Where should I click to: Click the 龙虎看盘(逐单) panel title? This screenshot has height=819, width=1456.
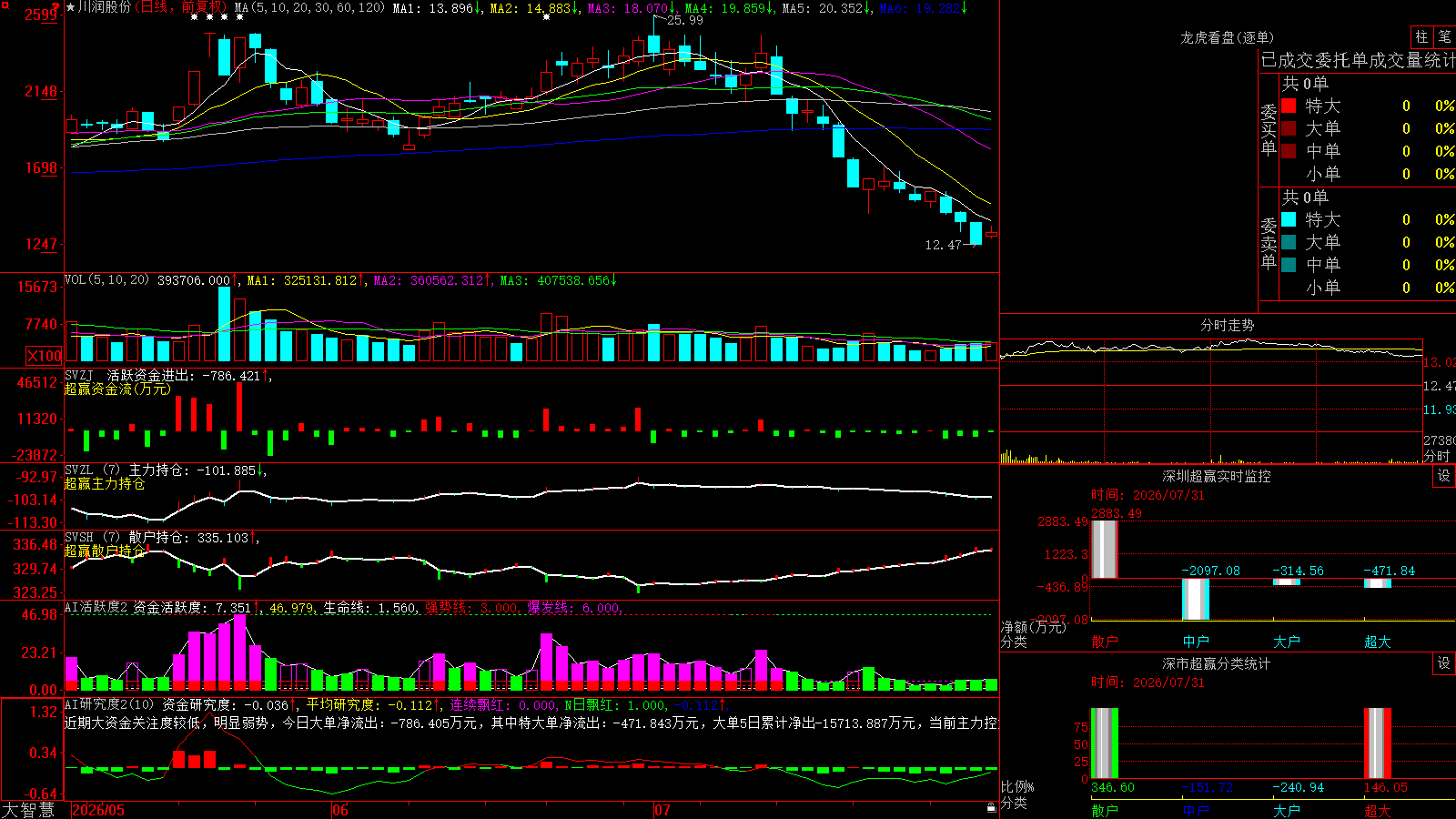pos(1227,37)
